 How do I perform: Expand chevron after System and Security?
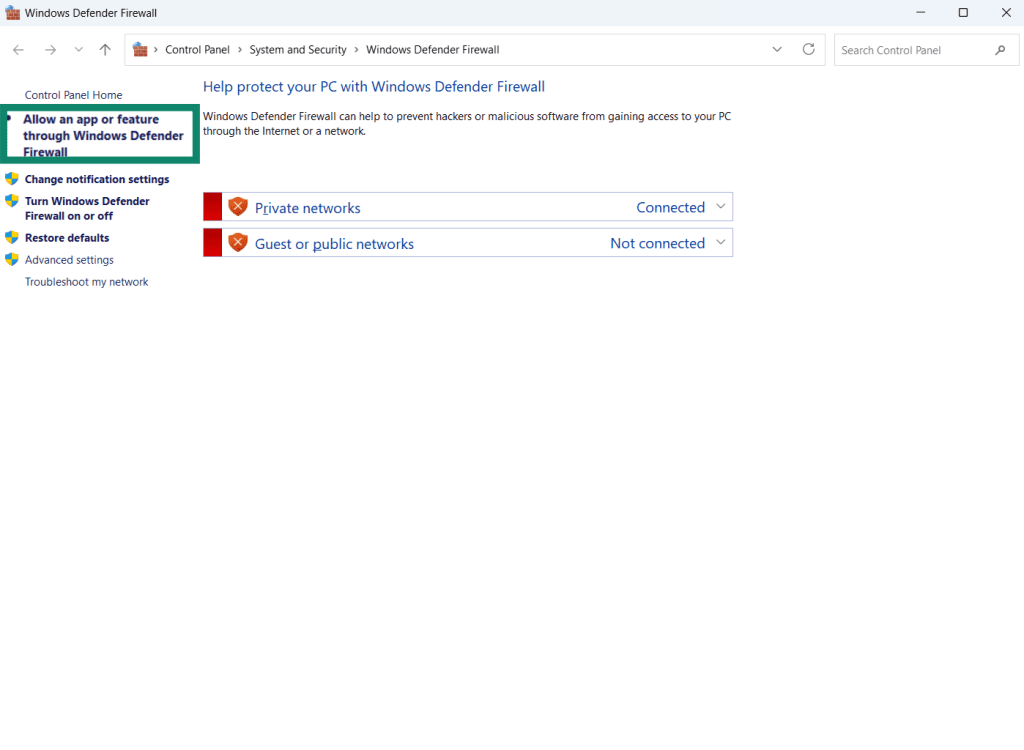point(357,50)
